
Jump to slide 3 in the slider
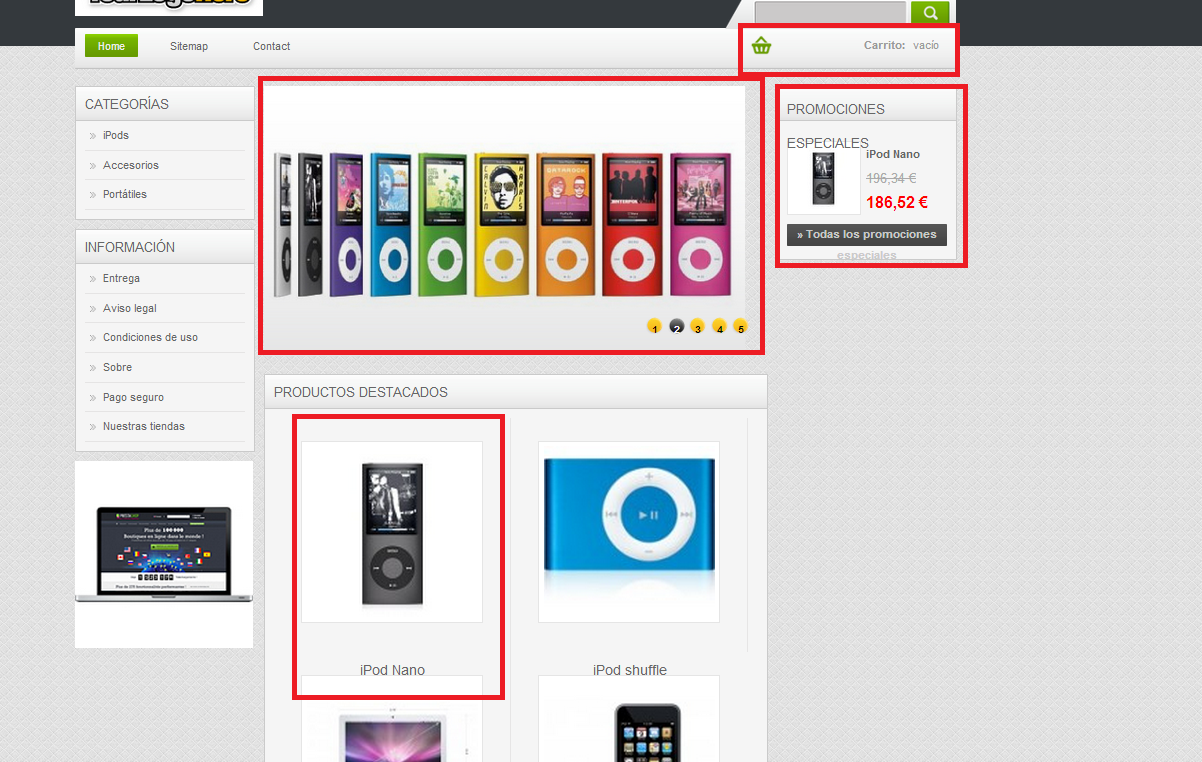(697, 326)
